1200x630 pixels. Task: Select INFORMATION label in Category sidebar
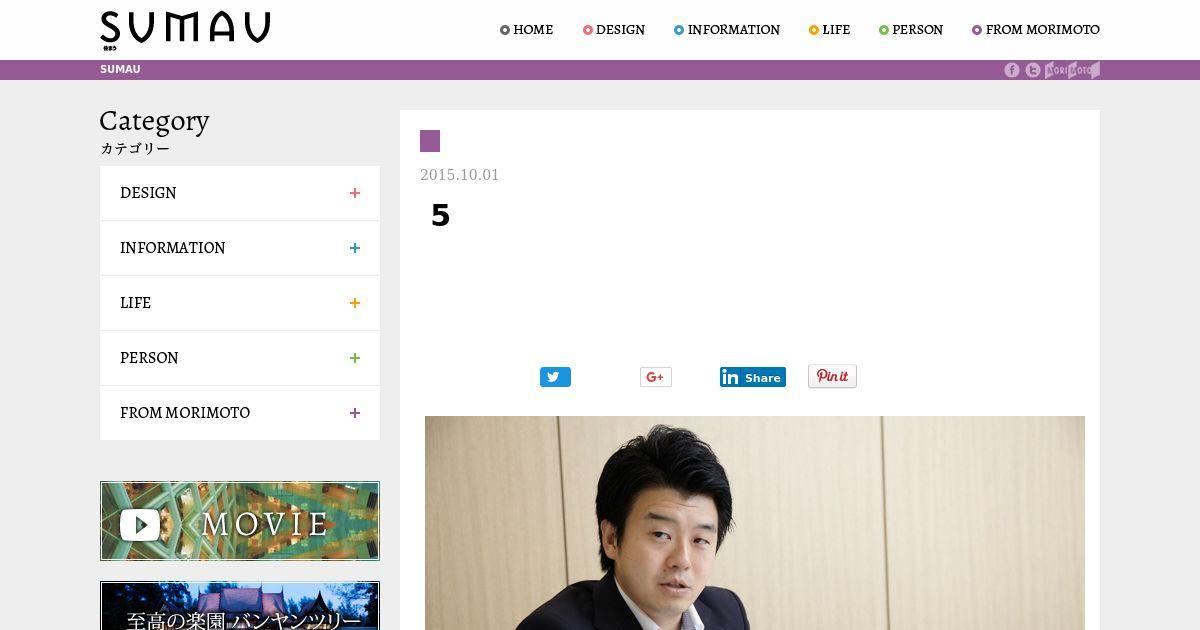click(173, 248)
